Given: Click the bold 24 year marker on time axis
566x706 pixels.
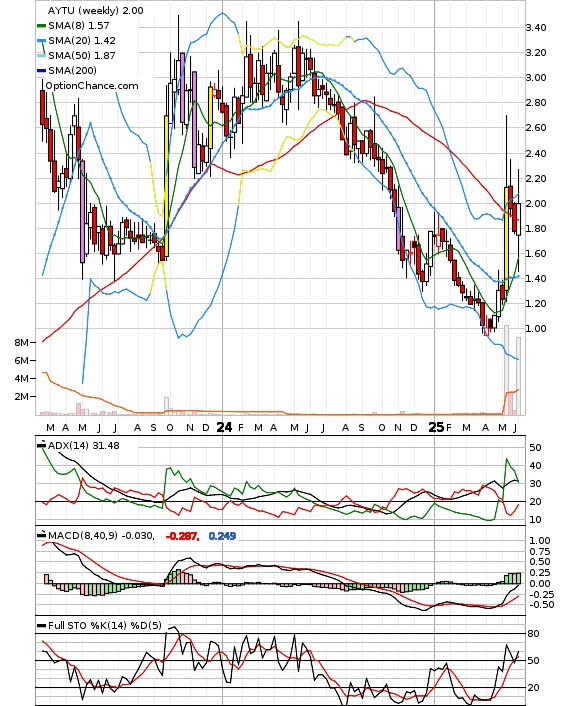Looking at the screenshot, I should 224,427.
